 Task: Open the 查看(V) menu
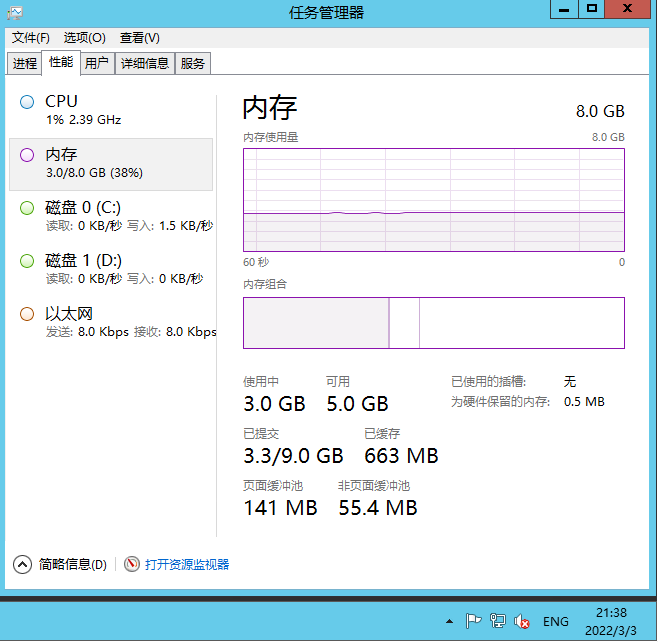(139, 38)
